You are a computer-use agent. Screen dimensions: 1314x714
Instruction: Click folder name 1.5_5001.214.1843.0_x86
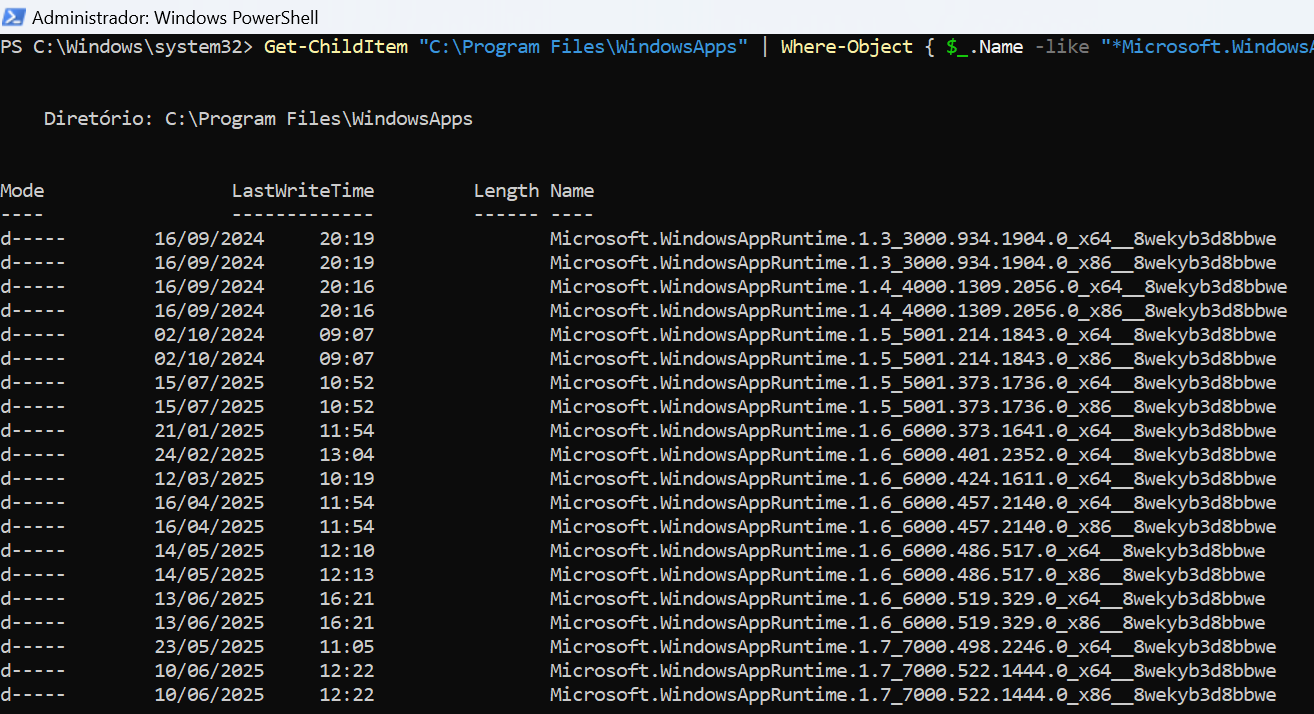tap(913, 359)
